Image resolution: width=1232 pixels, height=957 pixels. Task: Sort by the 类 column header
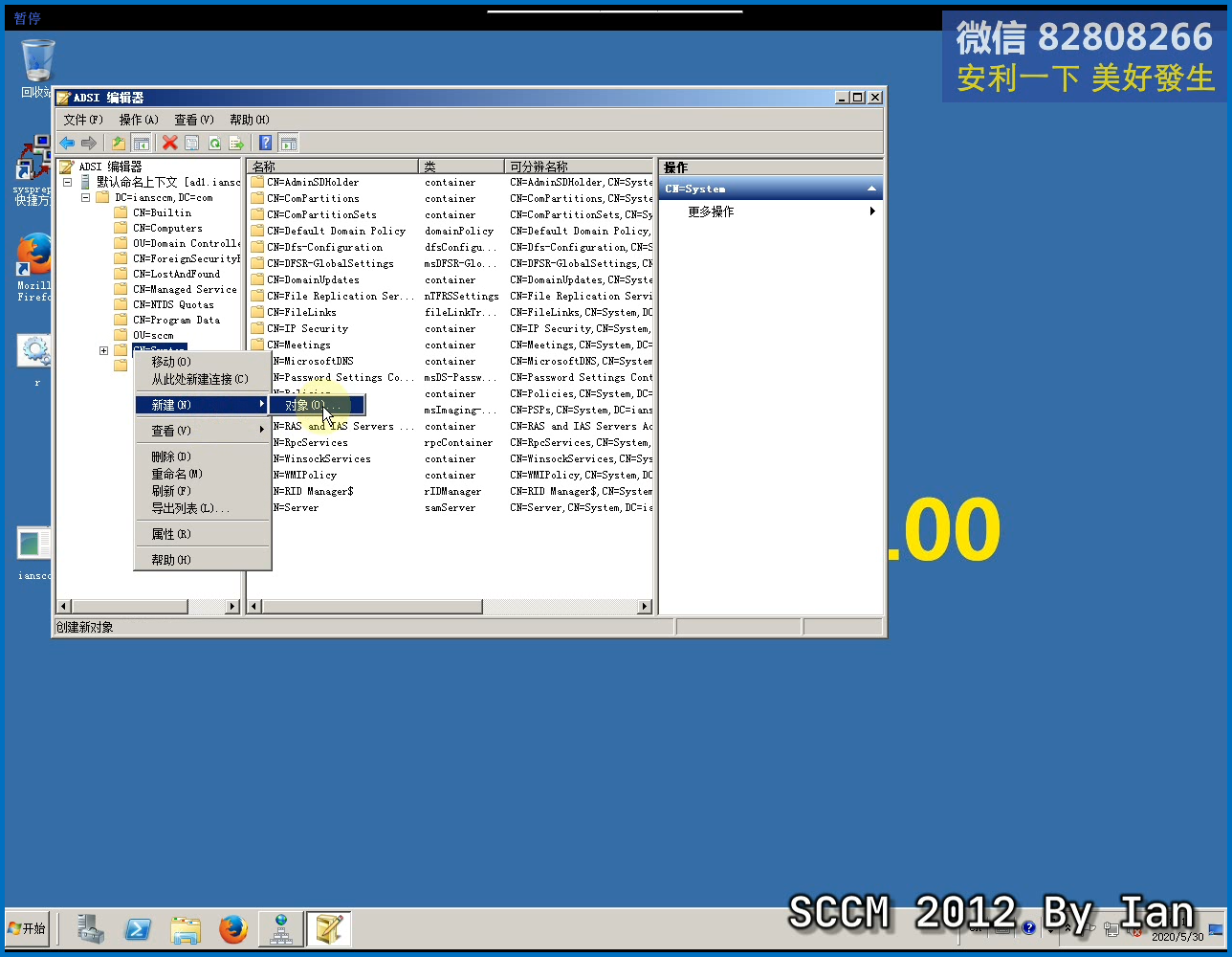coord(461,167)
